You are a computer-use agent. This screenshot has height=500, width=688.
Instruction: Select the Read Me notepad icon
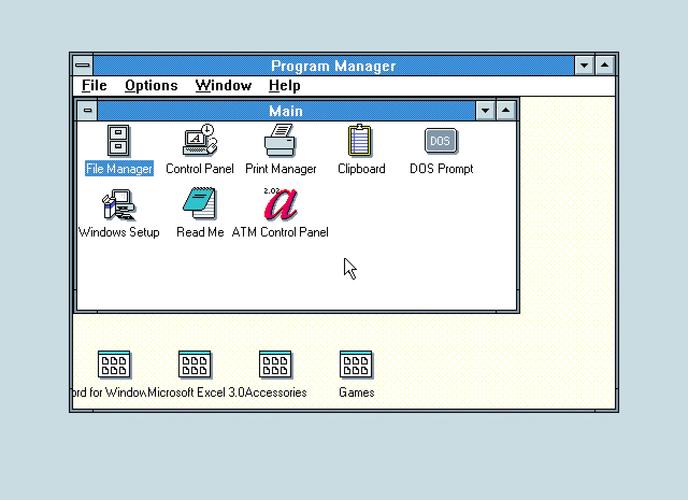coord(200,203)
